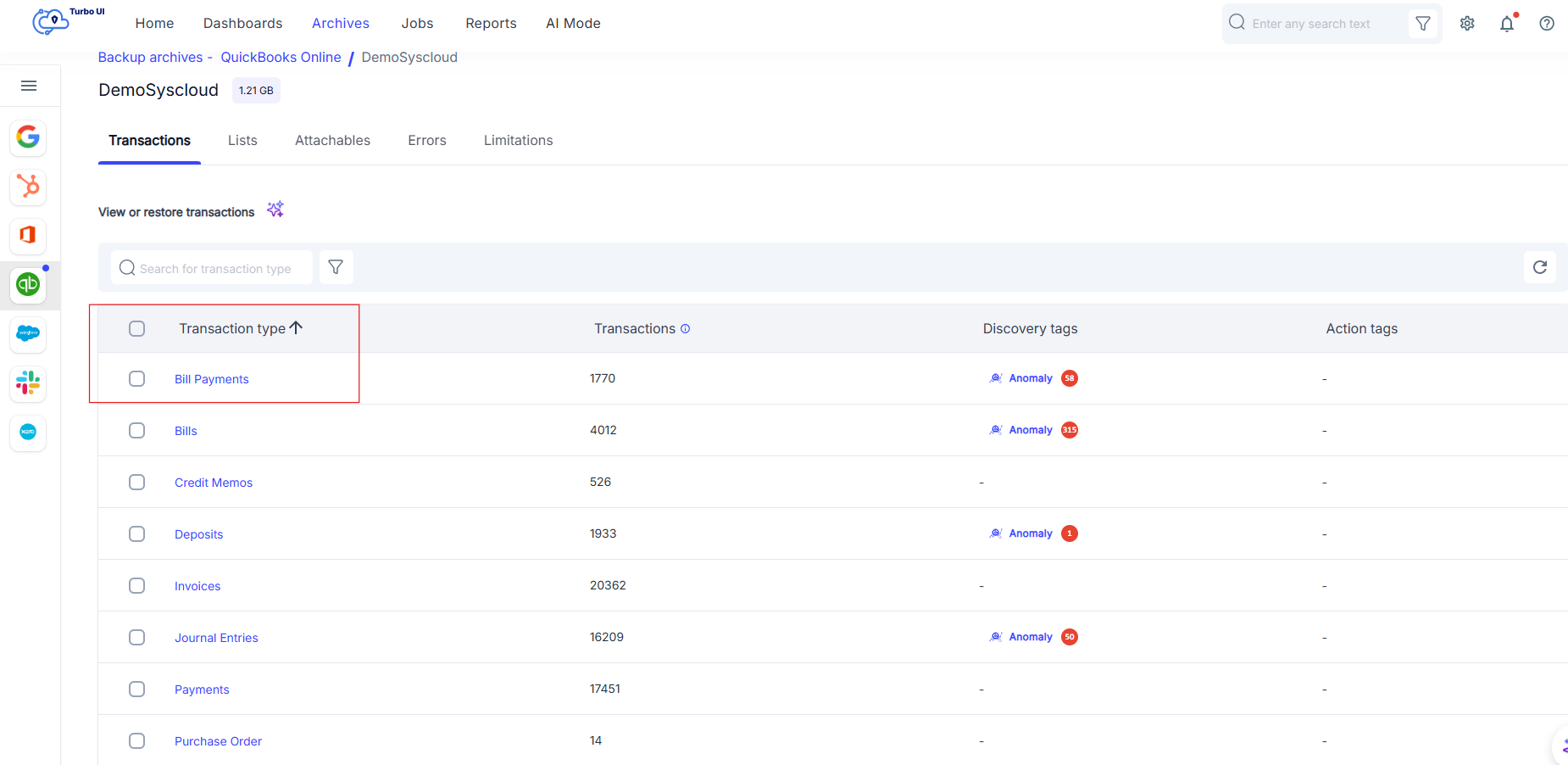Check the Deposits checkbox
The height and width of the screenshot is (765, 1568).
[x=136, y=533]
